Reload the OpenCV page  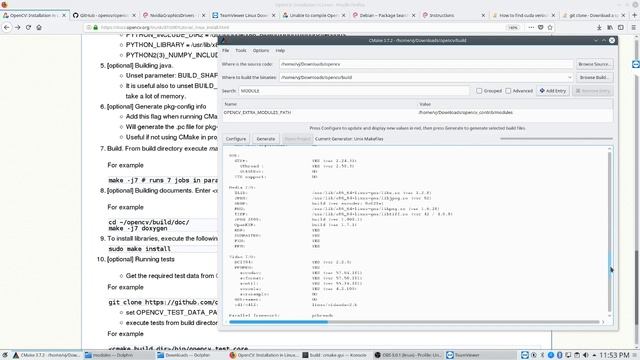pos(28,27)
